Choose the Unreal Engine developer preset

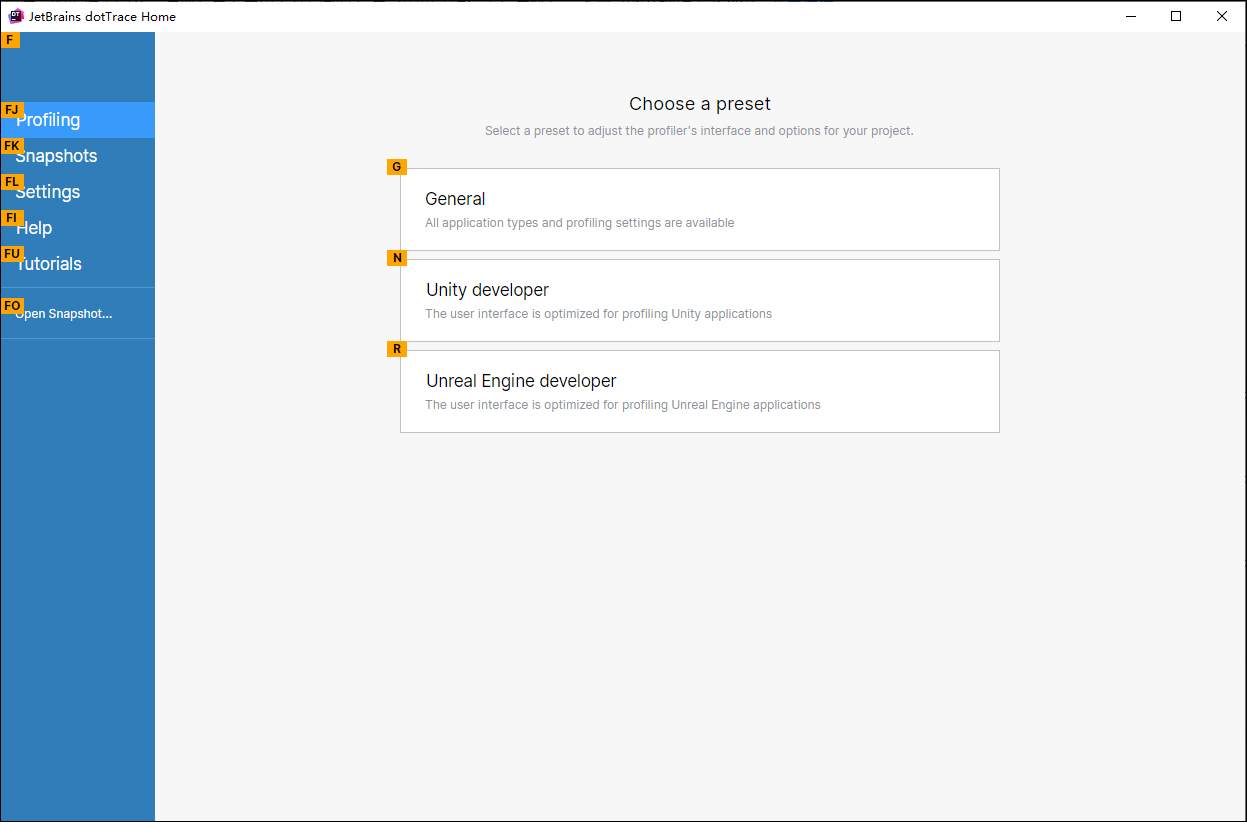[x=520, y=380]
